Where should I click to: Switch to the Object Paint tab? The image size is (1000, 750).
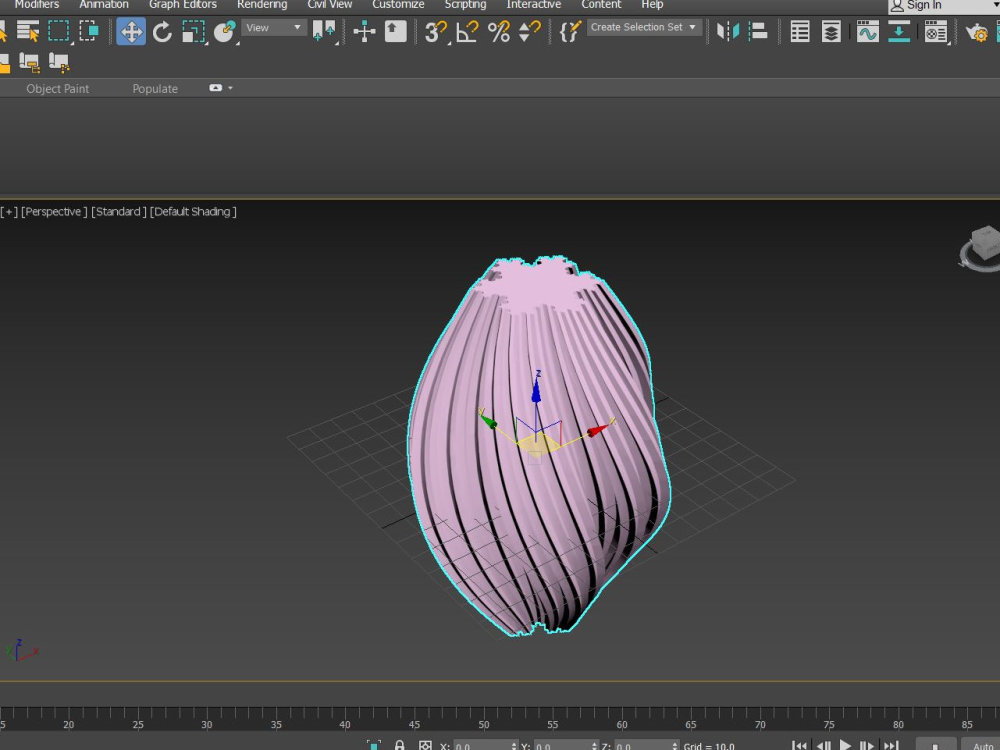pos(57,89)
